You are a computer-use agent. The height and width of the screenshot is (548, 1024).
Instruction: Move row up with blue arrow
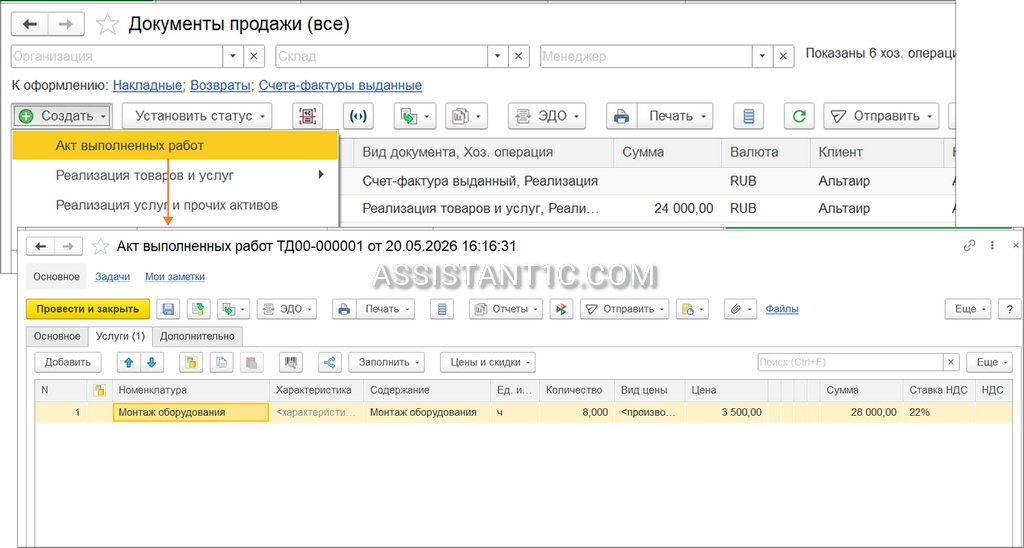click(129, 362)
